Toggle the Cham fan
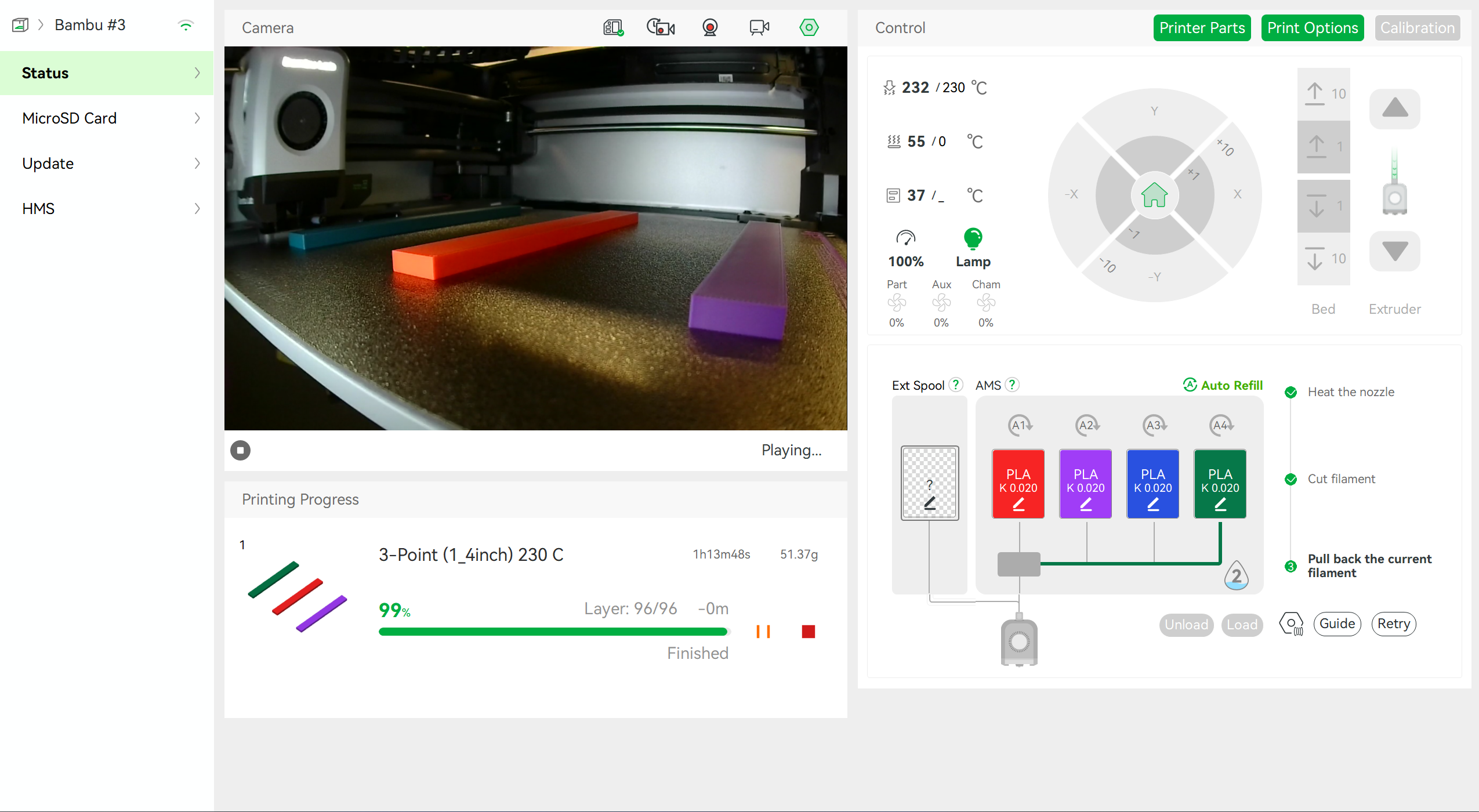Image resolution: width=1479 pixels, height=812 pixels. [986, 303]
